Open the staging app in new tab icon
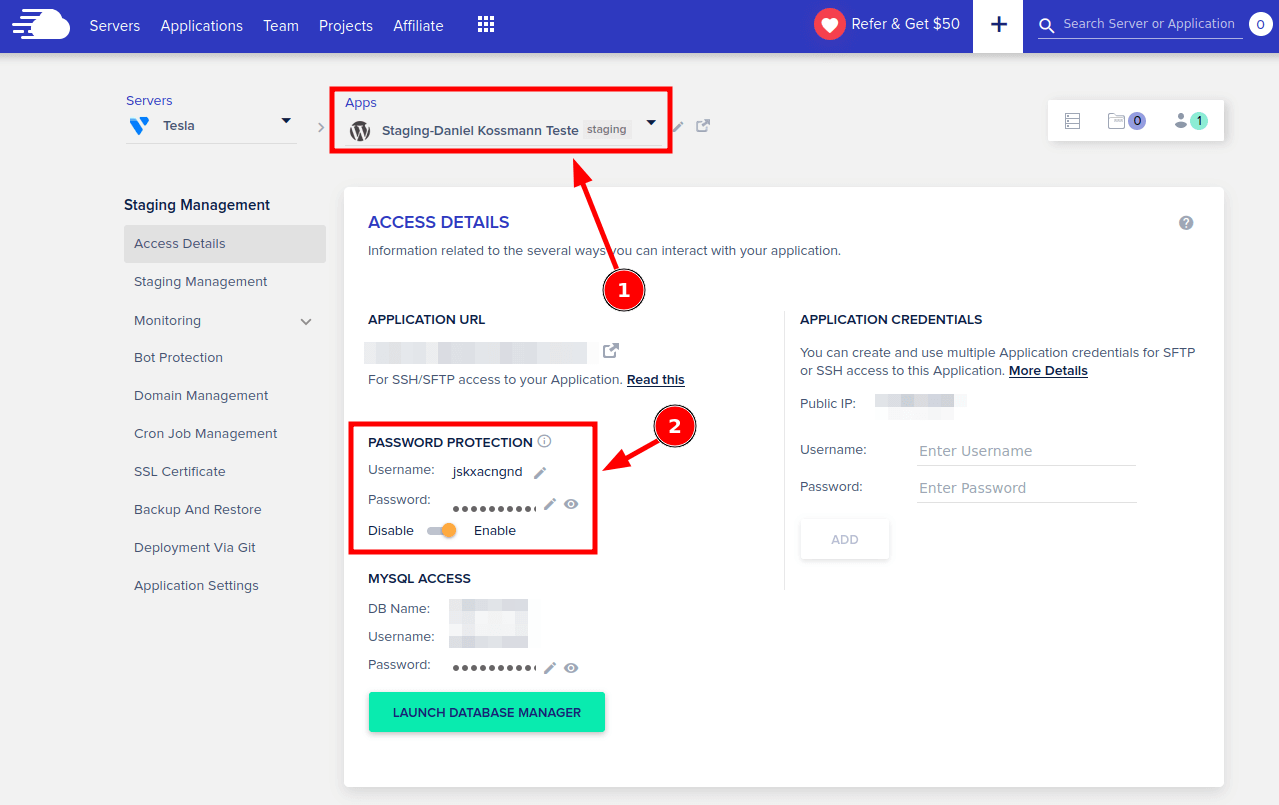 (x=703, y=126)
